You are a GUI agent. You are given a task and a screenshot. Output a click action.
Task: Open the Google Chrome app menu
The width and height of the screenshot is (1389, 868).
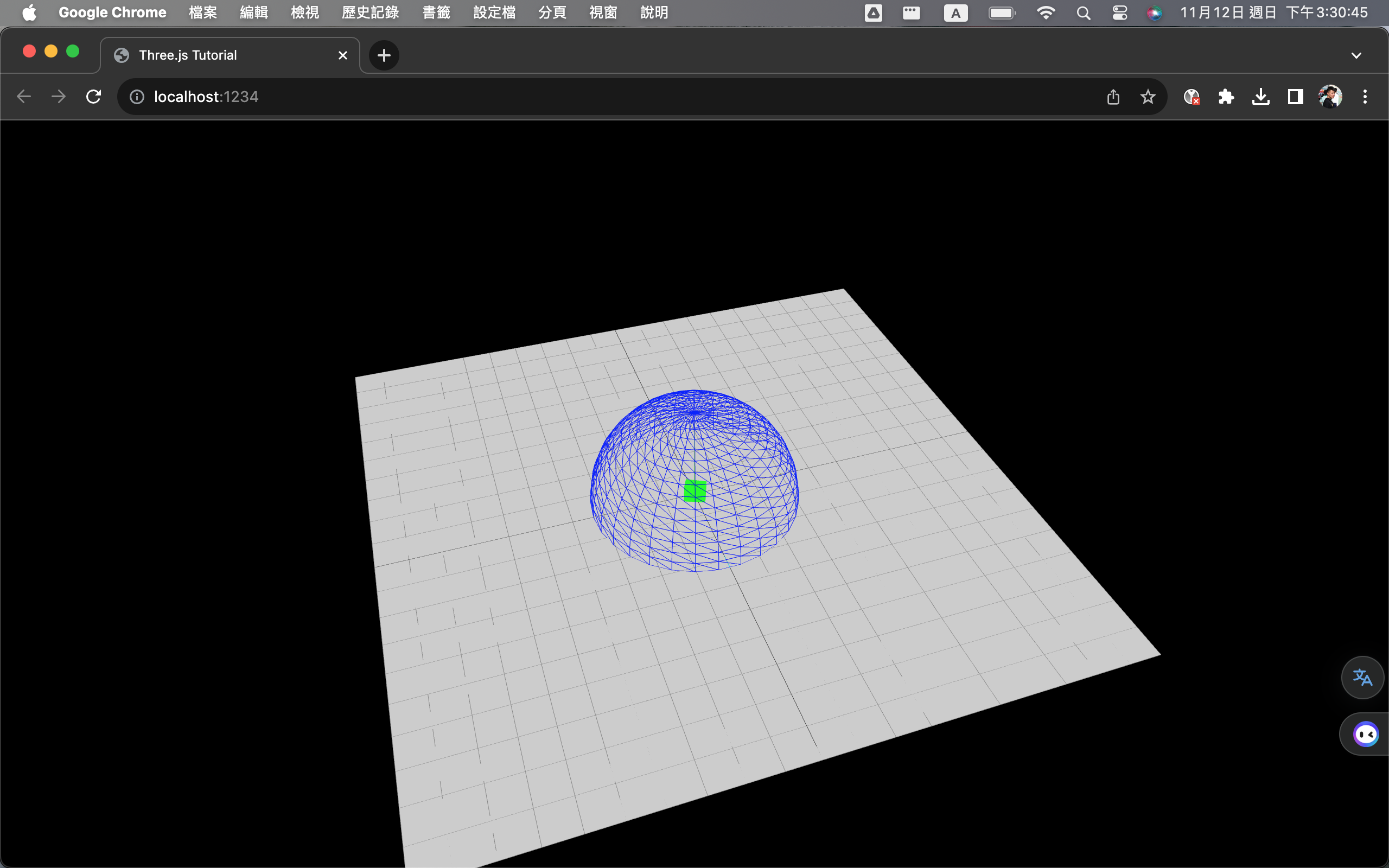[x=112, y=12]
